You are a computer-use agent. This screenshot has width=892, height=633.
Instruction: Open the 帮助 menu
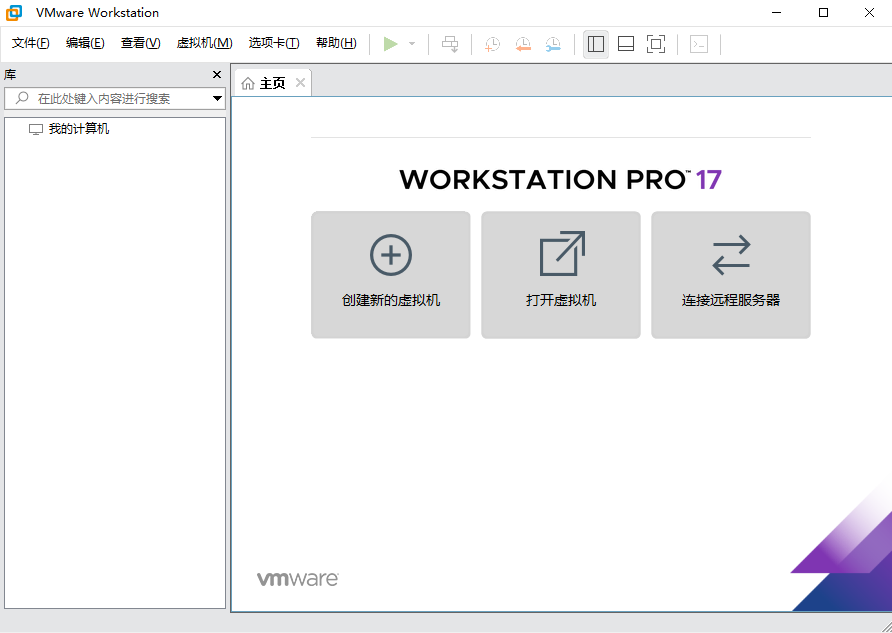[x=336, y=43]
